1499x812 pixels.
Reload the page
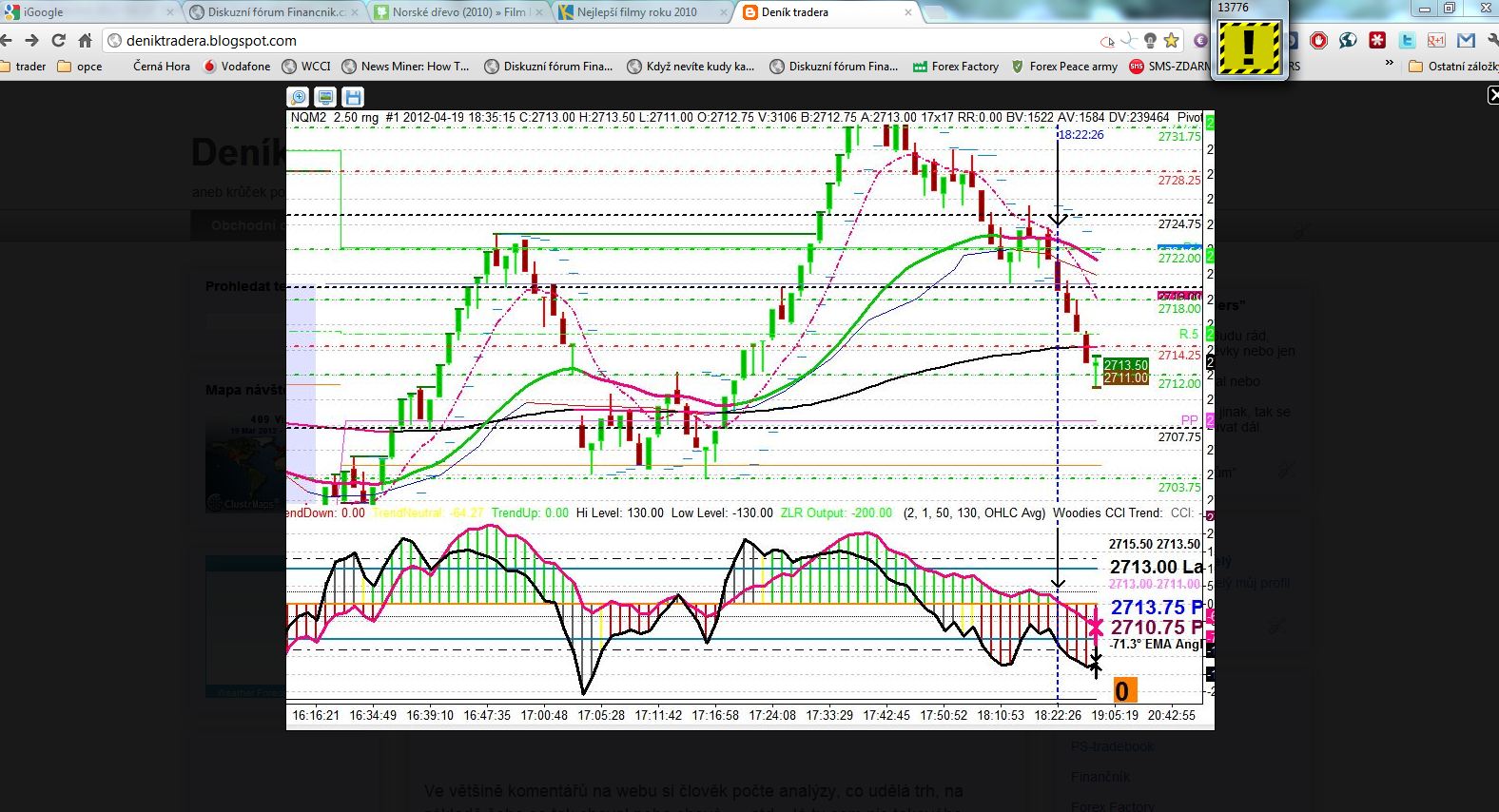pyautogui.click(x=59, y=41)
